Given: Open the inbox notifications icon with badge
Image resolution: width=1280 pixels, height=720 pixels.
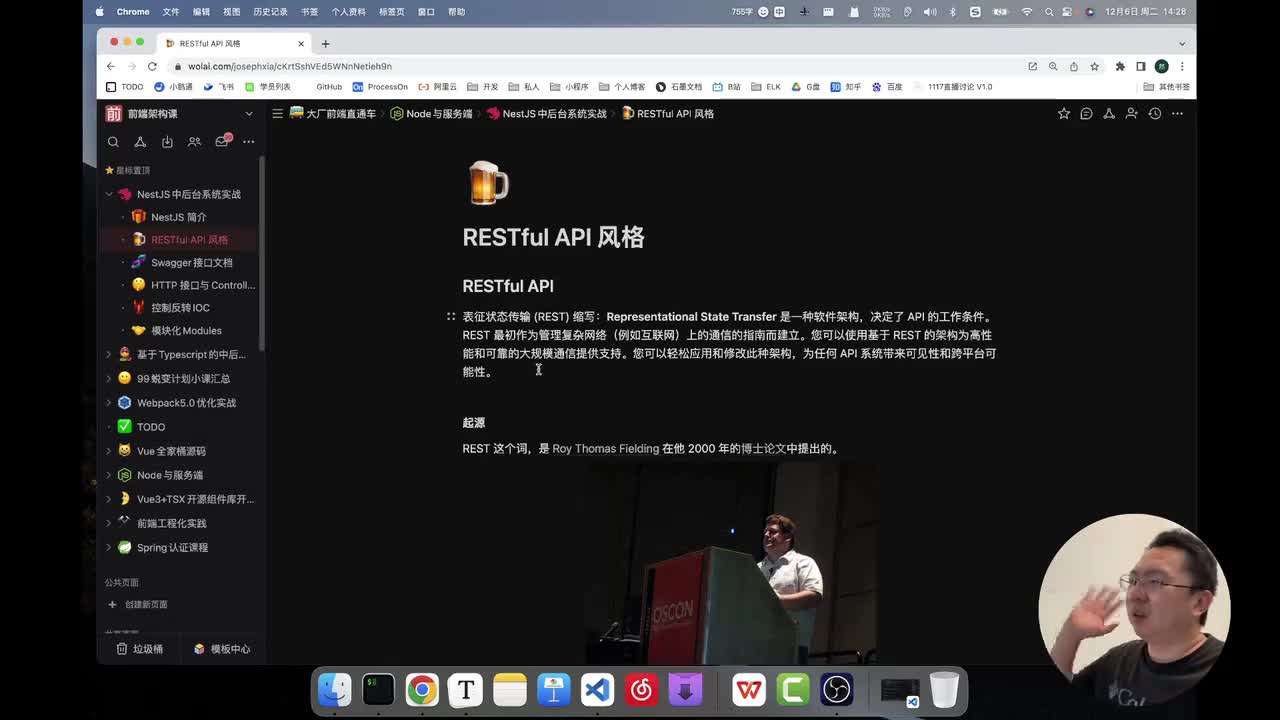Looking at the screenshot, I should tap(222, 141).
